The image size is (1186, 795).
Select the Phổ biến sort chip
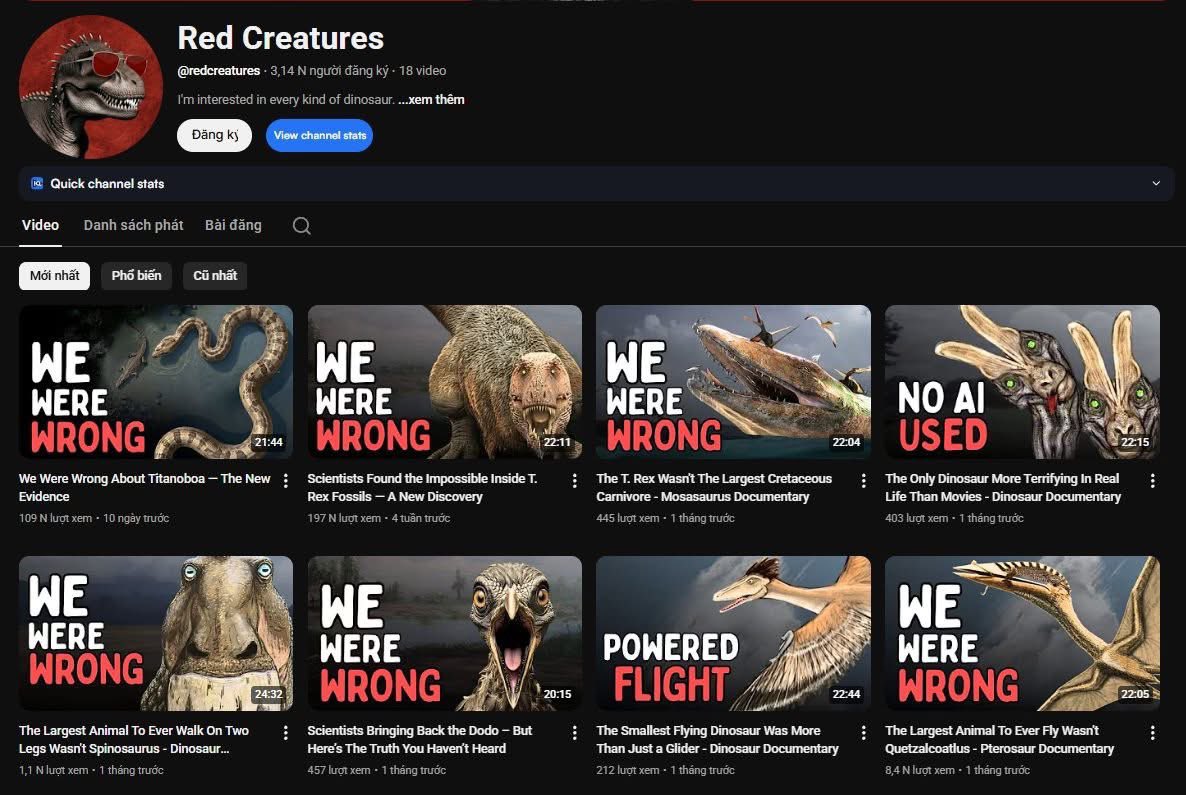(136, 275)
